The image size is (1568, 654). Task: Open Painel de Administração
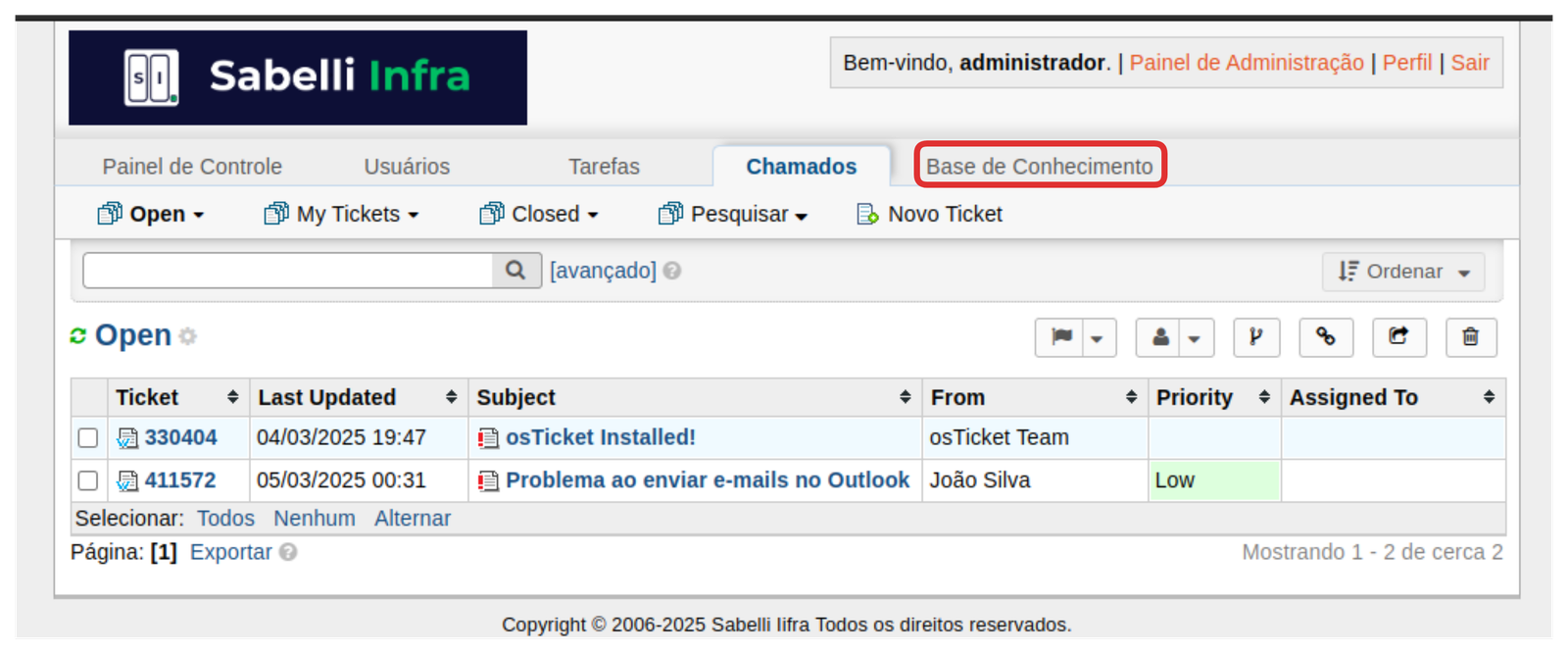pyautogui.click(x=1247, y=62)
